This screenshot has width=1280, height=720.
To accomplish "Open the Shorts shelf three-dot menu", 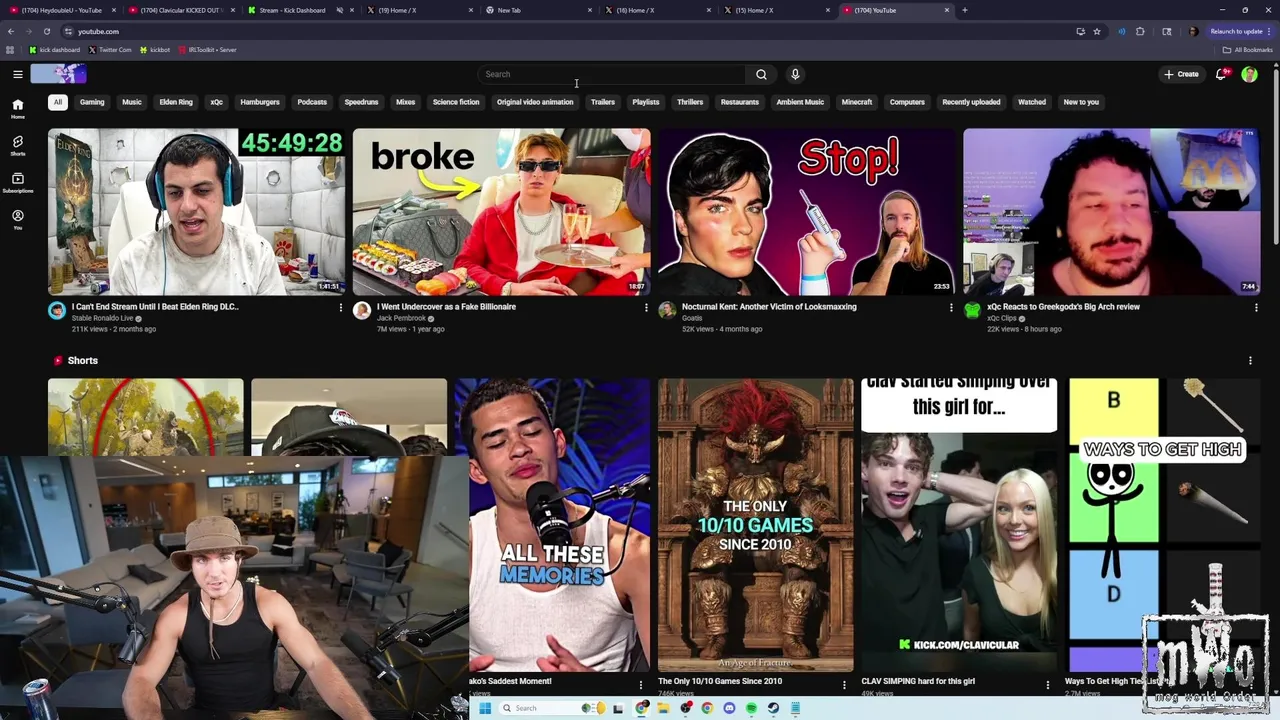I will pos(1250,361).
